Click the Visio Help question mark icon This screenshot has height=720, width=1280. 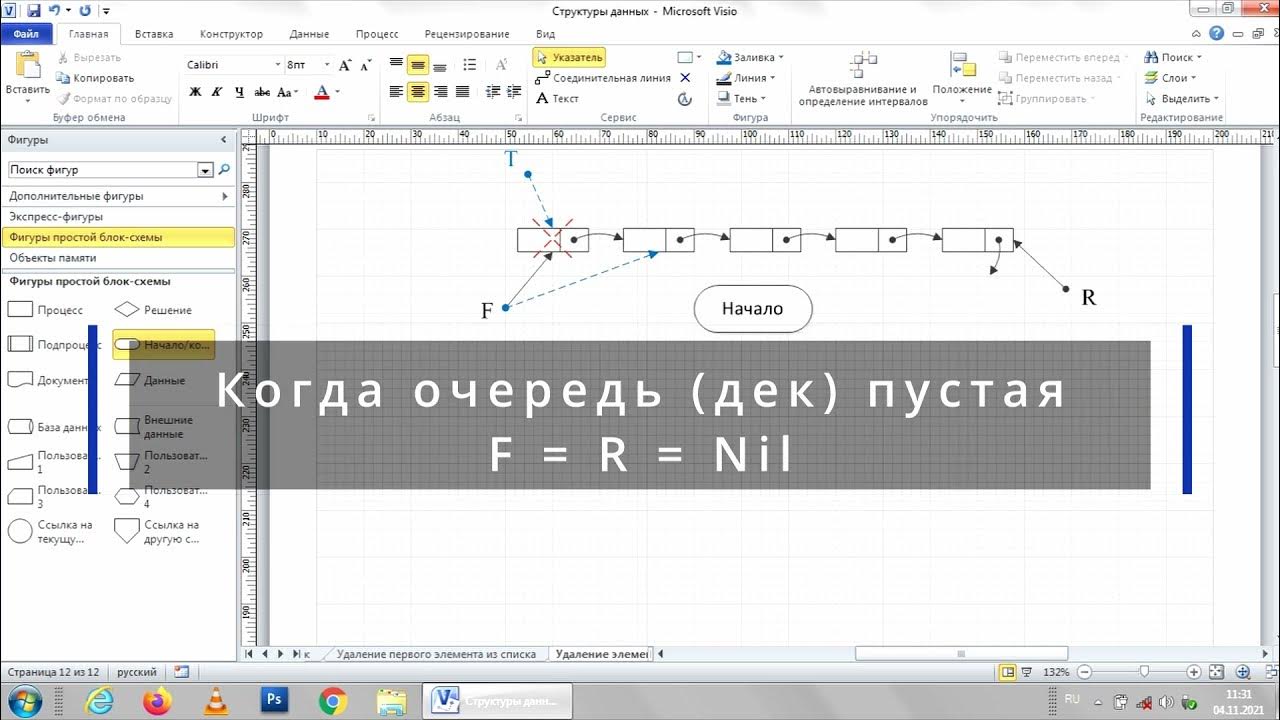[x=1216, y=33]
